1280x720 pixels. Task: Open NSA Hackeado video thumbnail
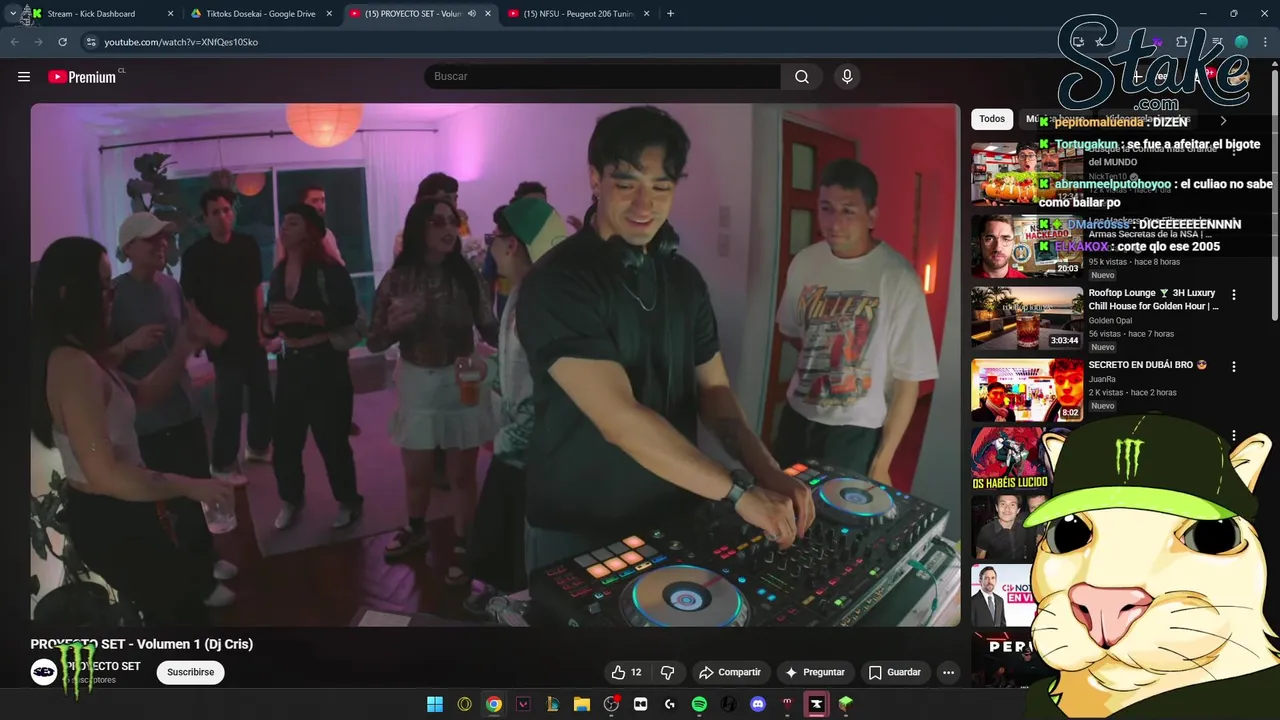1027,246
